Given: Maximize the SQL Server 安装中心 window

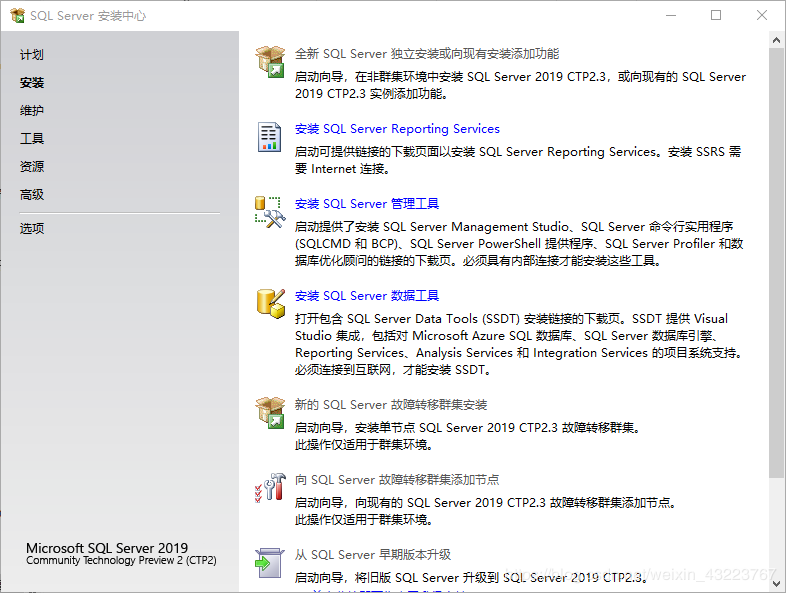Looking at the screenshot, I should tap(716, 16).
